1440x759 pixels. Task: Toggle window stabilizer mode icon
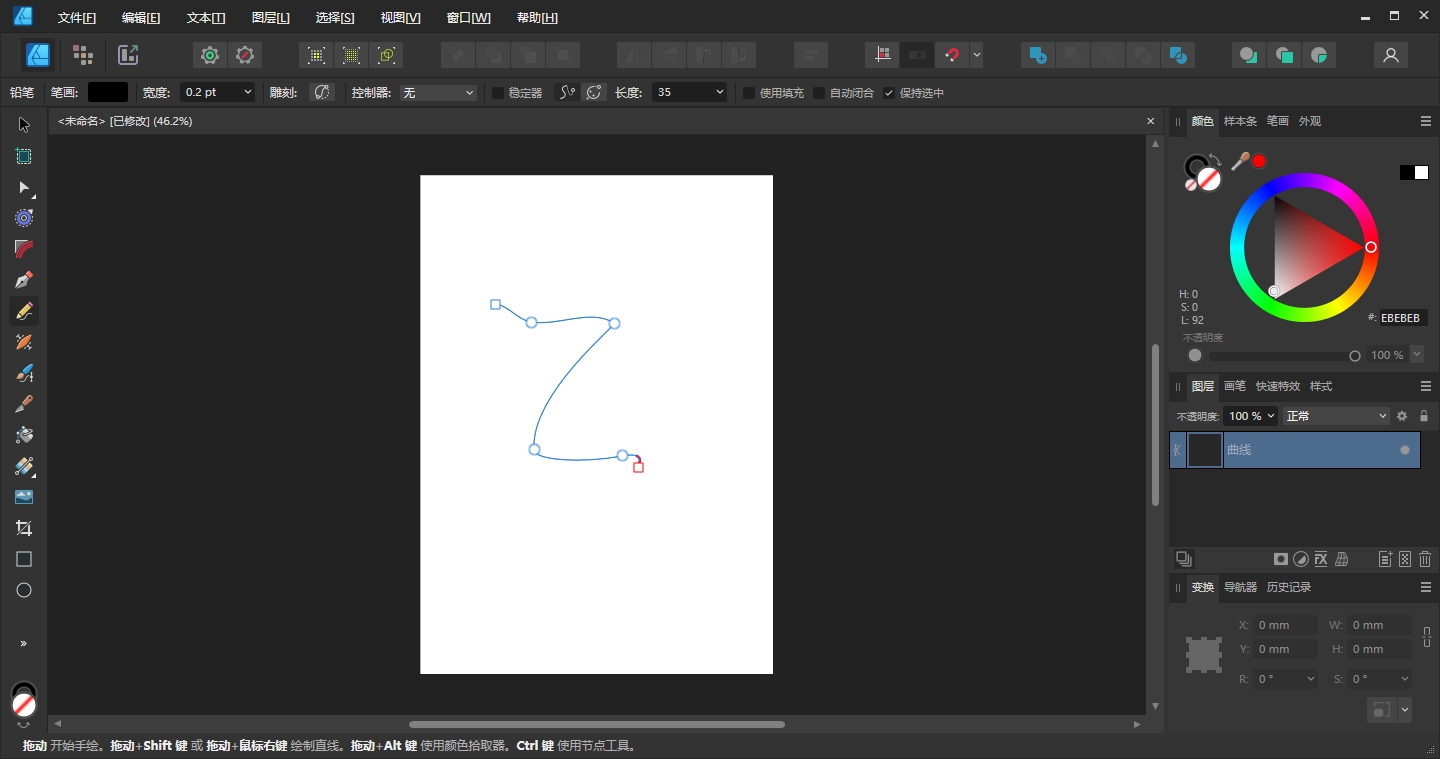[594, 92]
